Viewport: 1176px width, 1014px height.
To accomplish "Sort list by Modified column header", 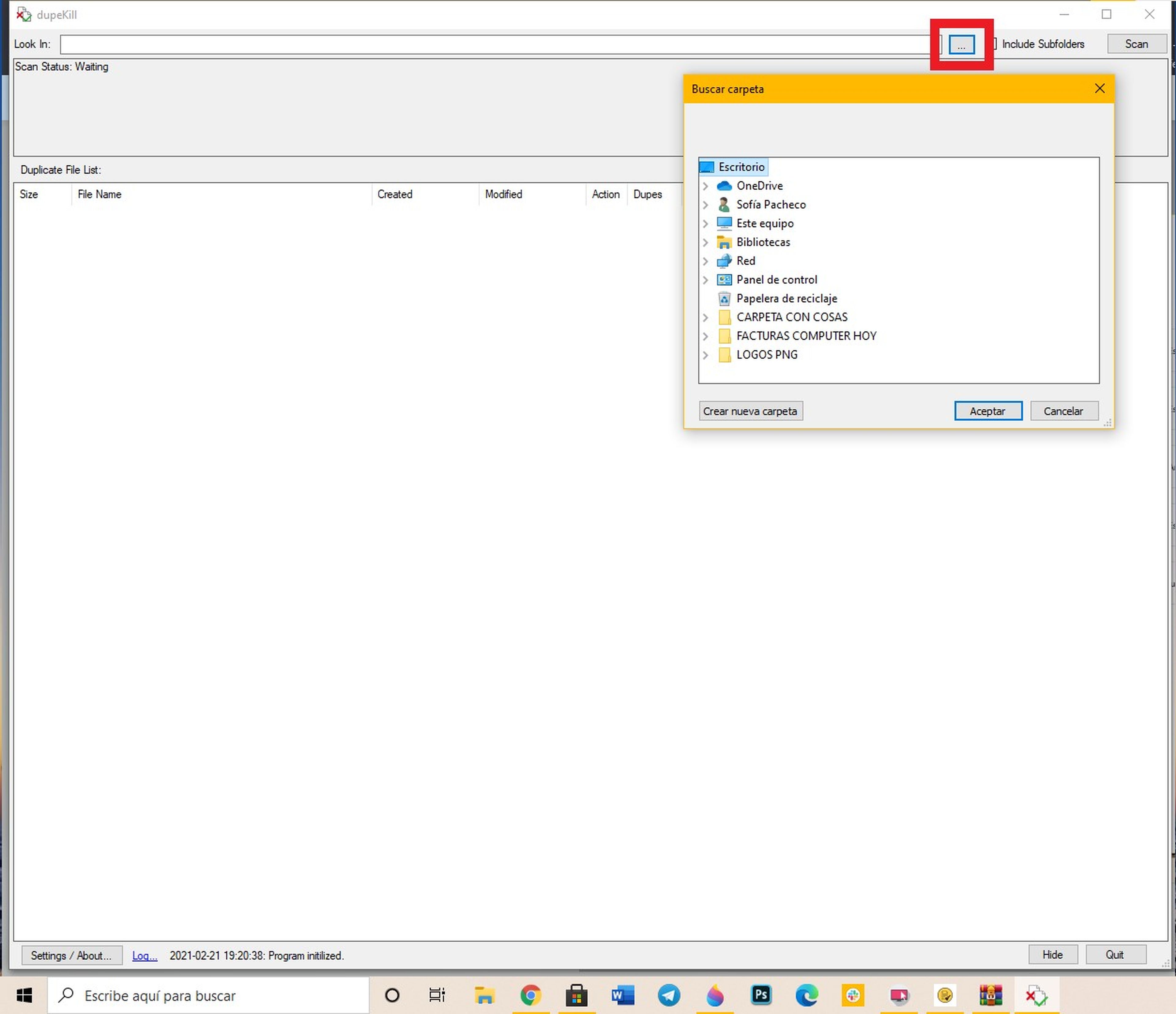I will tap(503, 194).
